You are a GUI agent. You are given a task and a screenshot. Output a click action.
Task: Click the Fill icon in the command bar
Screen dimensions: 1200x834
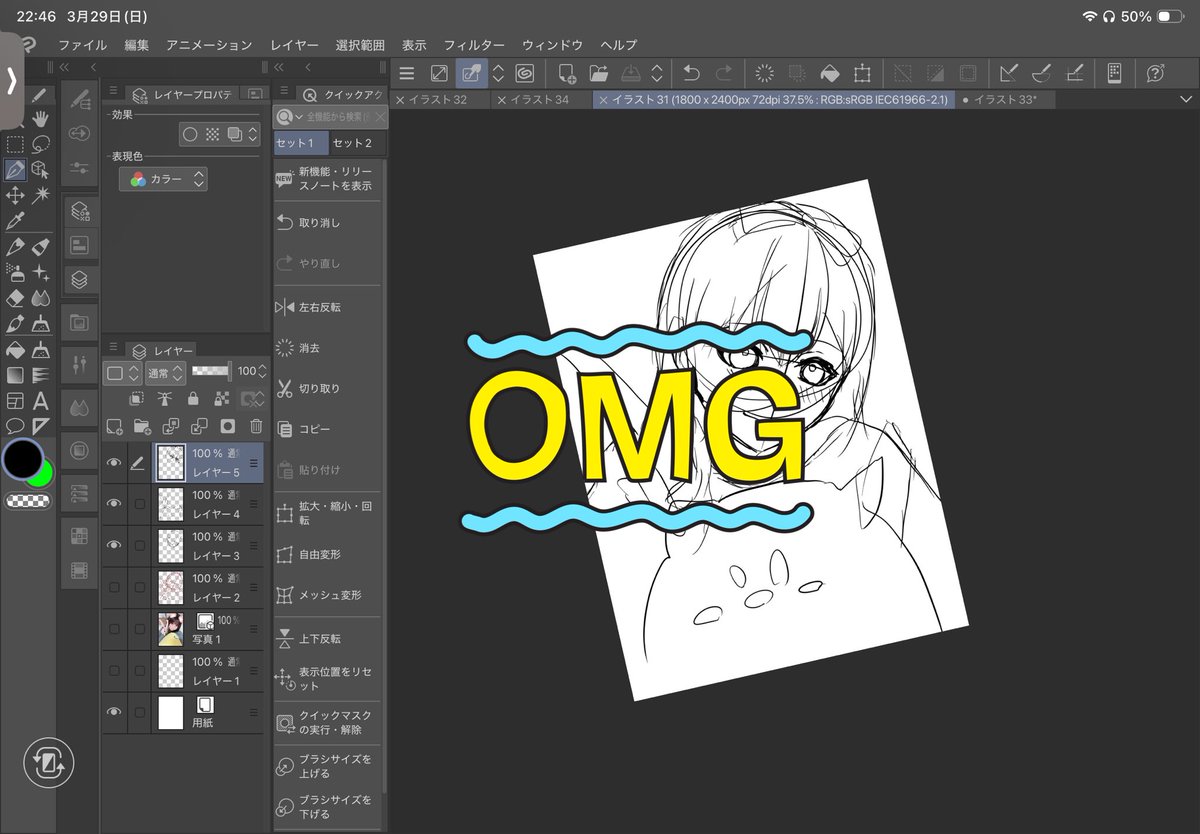(829, 73)
